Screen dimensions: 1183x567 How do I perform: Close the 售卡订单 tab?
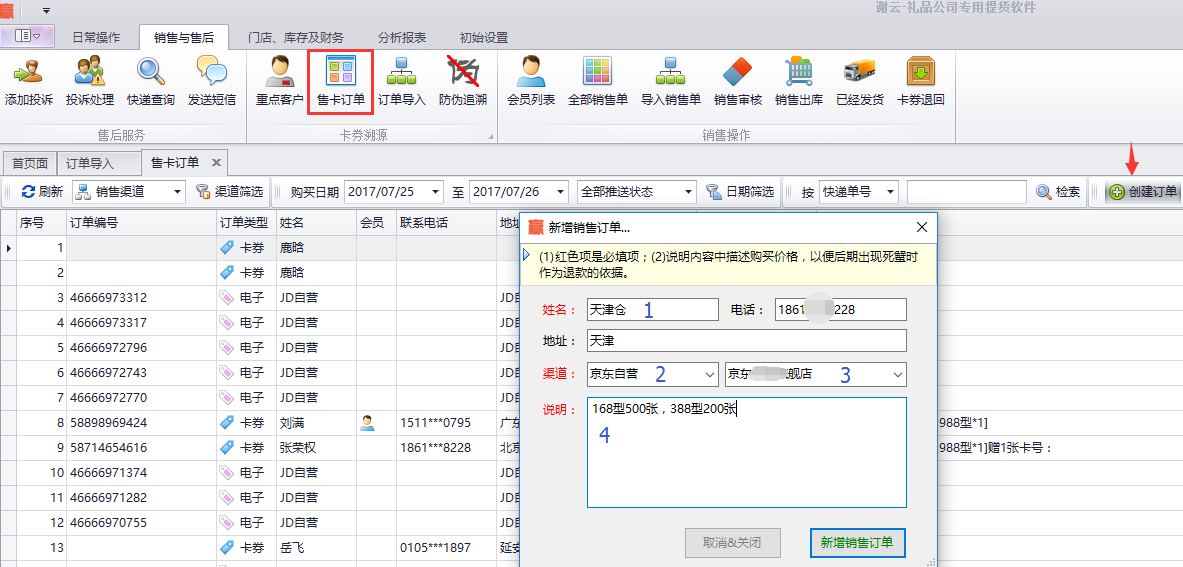point(216,162)
